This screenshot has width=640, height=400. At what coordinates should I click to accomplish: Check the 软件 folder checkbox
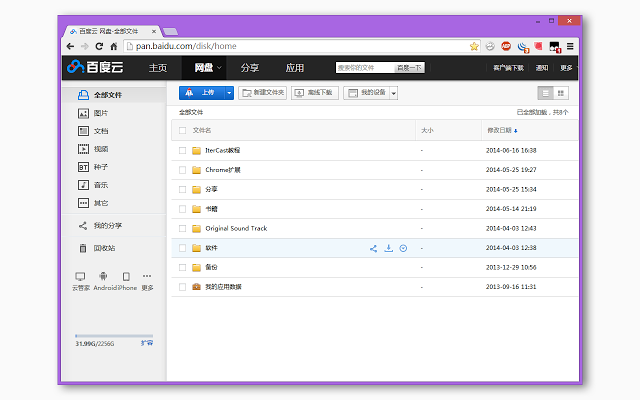182,248
